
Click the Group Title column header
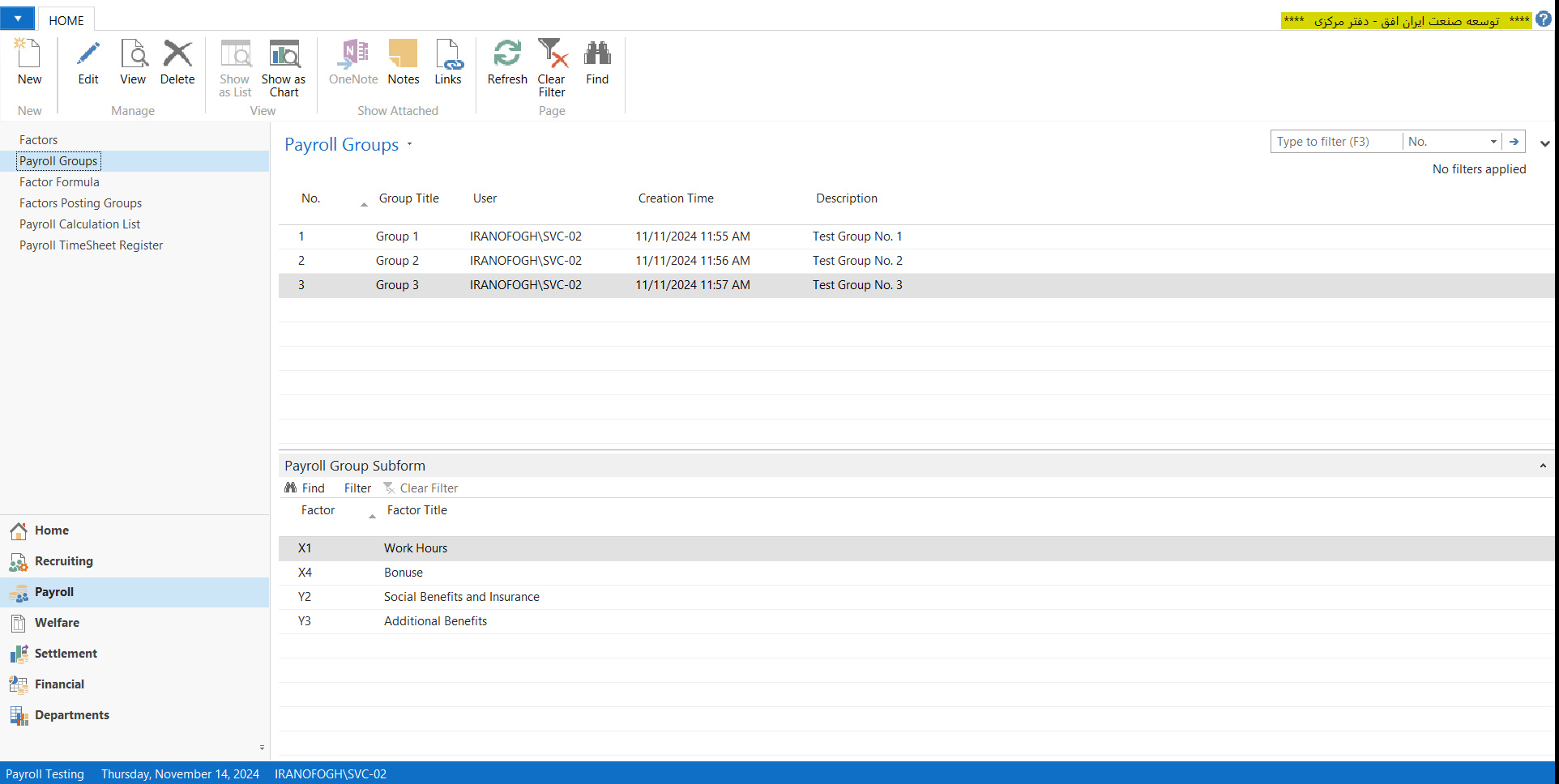click(409, 198)
